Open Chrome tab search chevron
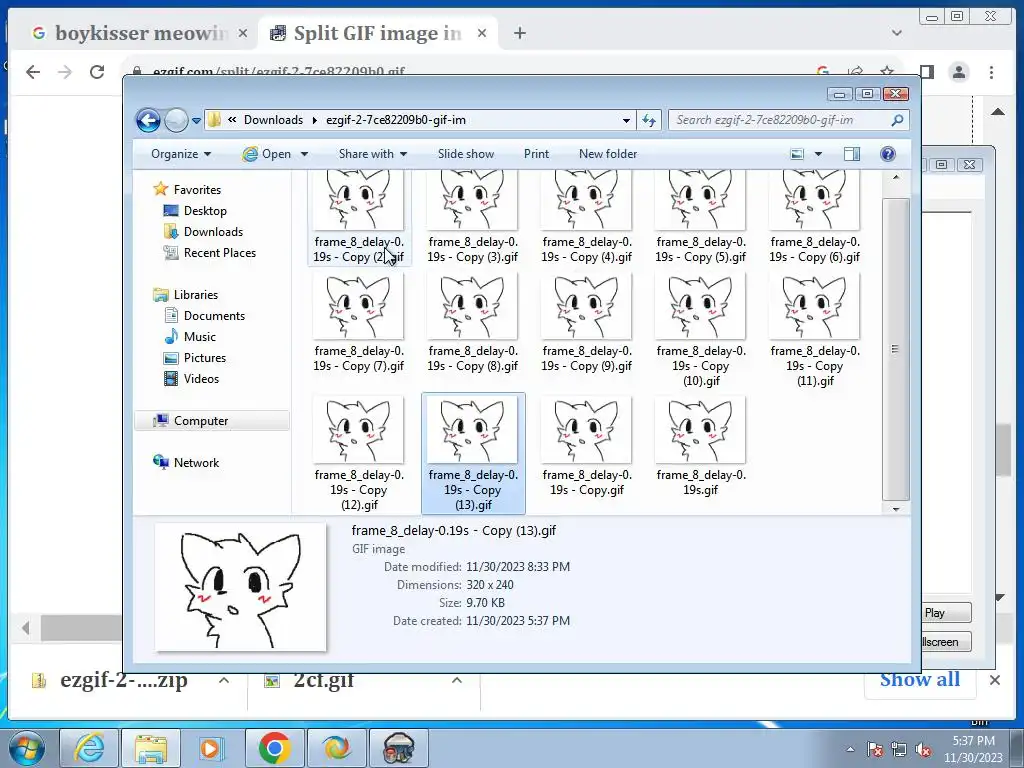This screenshot has height=768, width=1024. coord(897,33)
